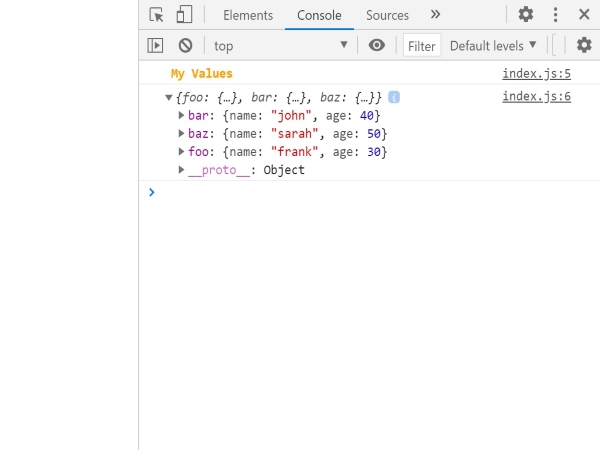Switch to the Sources tab
Screen dimensions: 600x450
[387, 15]
